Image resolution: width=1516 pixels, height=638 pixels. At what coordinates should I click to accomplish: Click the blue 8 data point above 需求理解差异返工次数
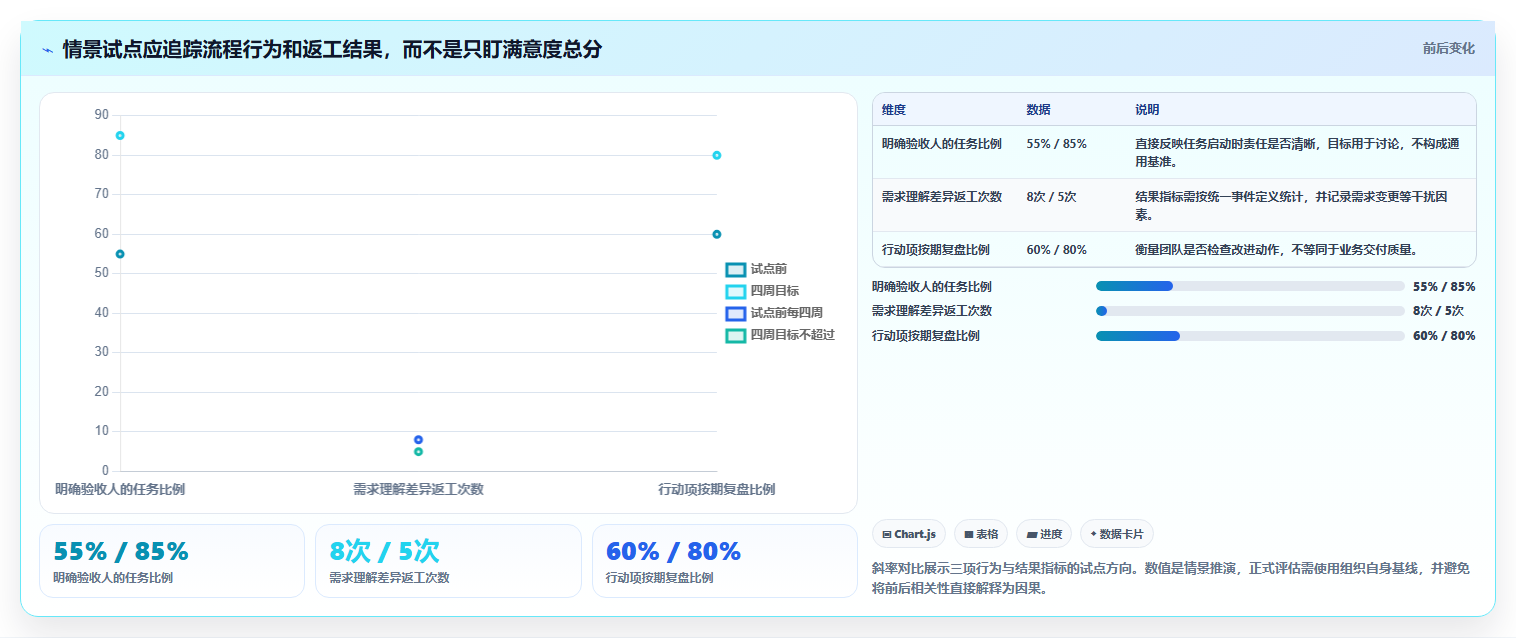[x=418, y=440]
